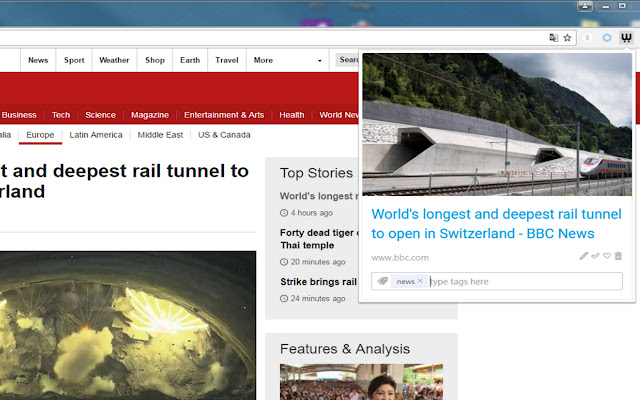Delete the bookmark with trash icon
The image size is (640, 400).
click(x=618, y=256)
